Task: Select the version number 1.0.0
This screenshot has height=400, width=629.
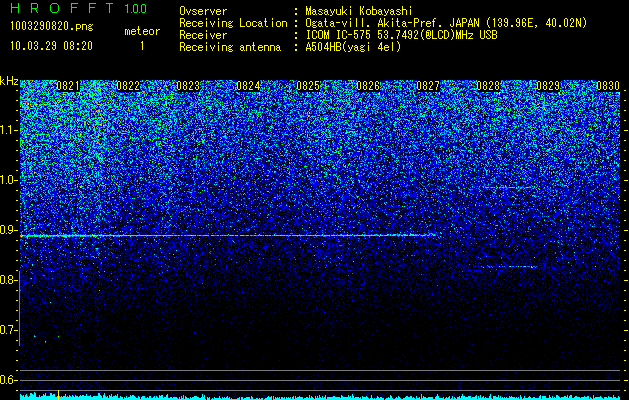Action: 136,9
